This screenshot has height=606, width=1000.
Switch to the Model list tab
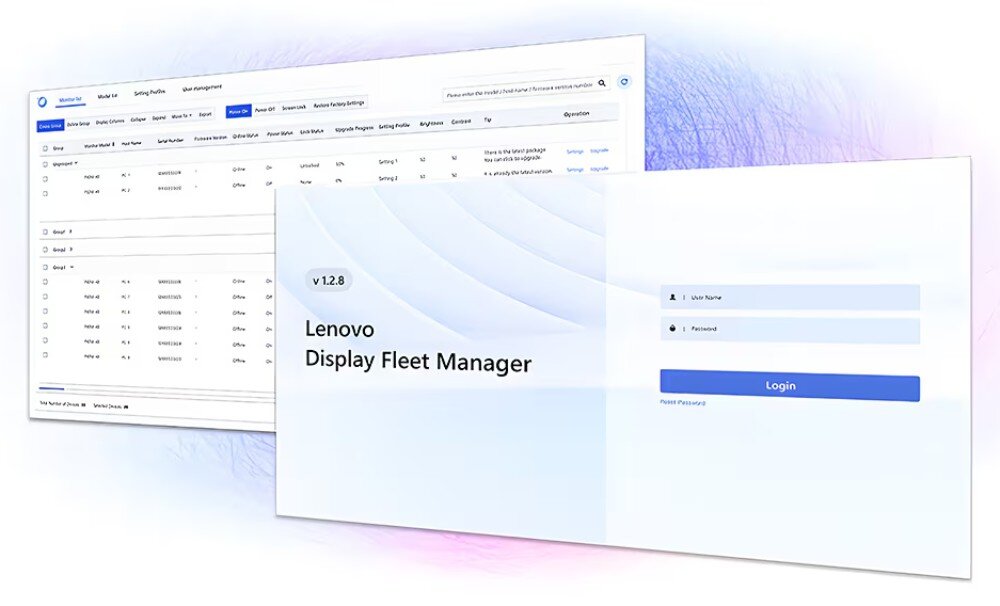(x=107, y=96)
